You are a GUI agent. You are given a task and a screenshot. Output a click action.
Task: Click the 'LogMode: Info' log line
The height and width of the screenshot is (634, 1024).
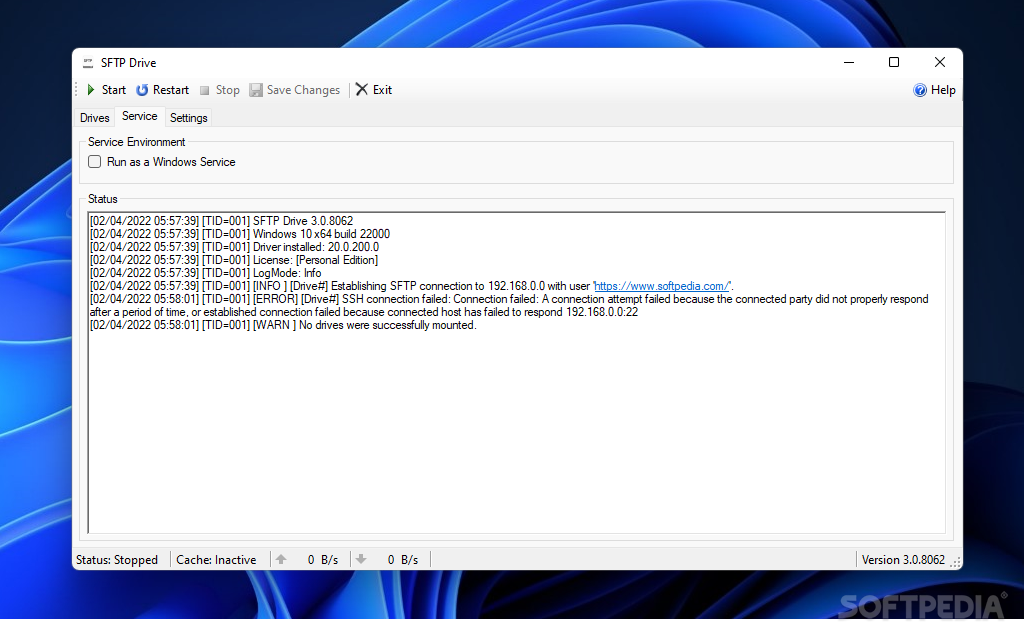206,273
